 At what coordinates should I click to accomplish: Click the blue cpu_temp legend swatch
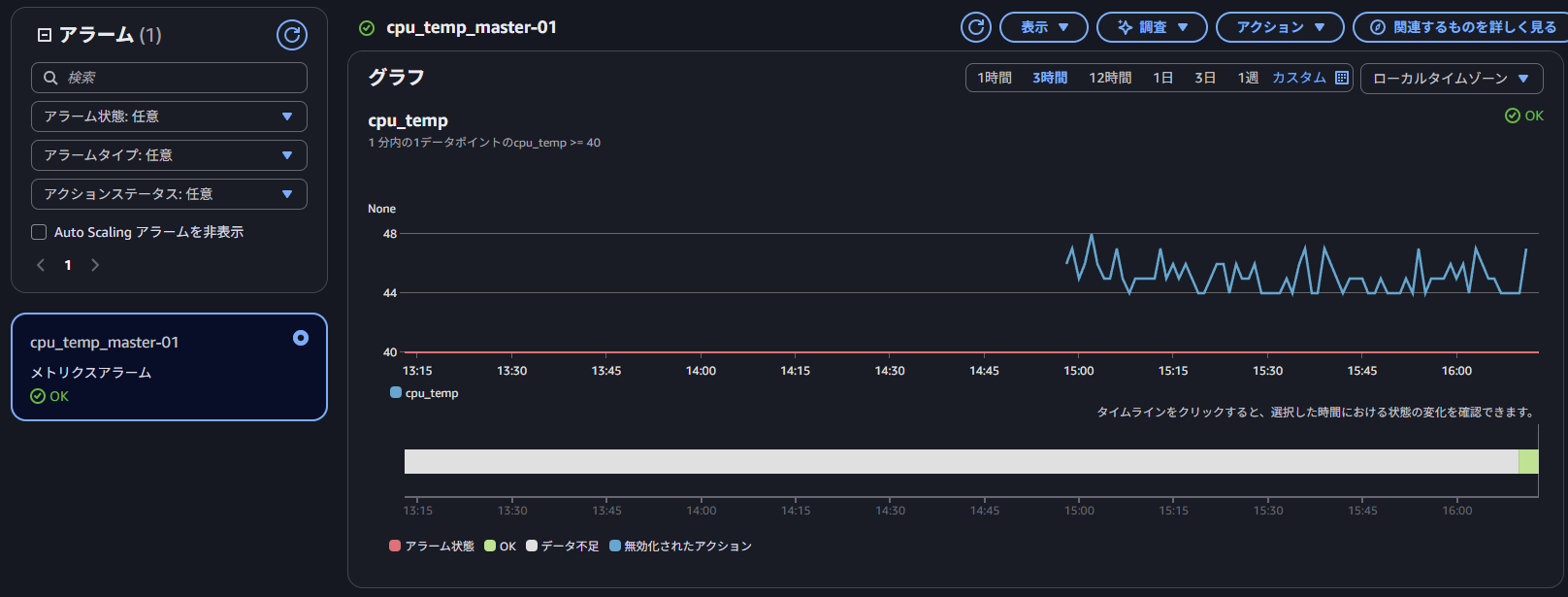[x=396, y=392]
